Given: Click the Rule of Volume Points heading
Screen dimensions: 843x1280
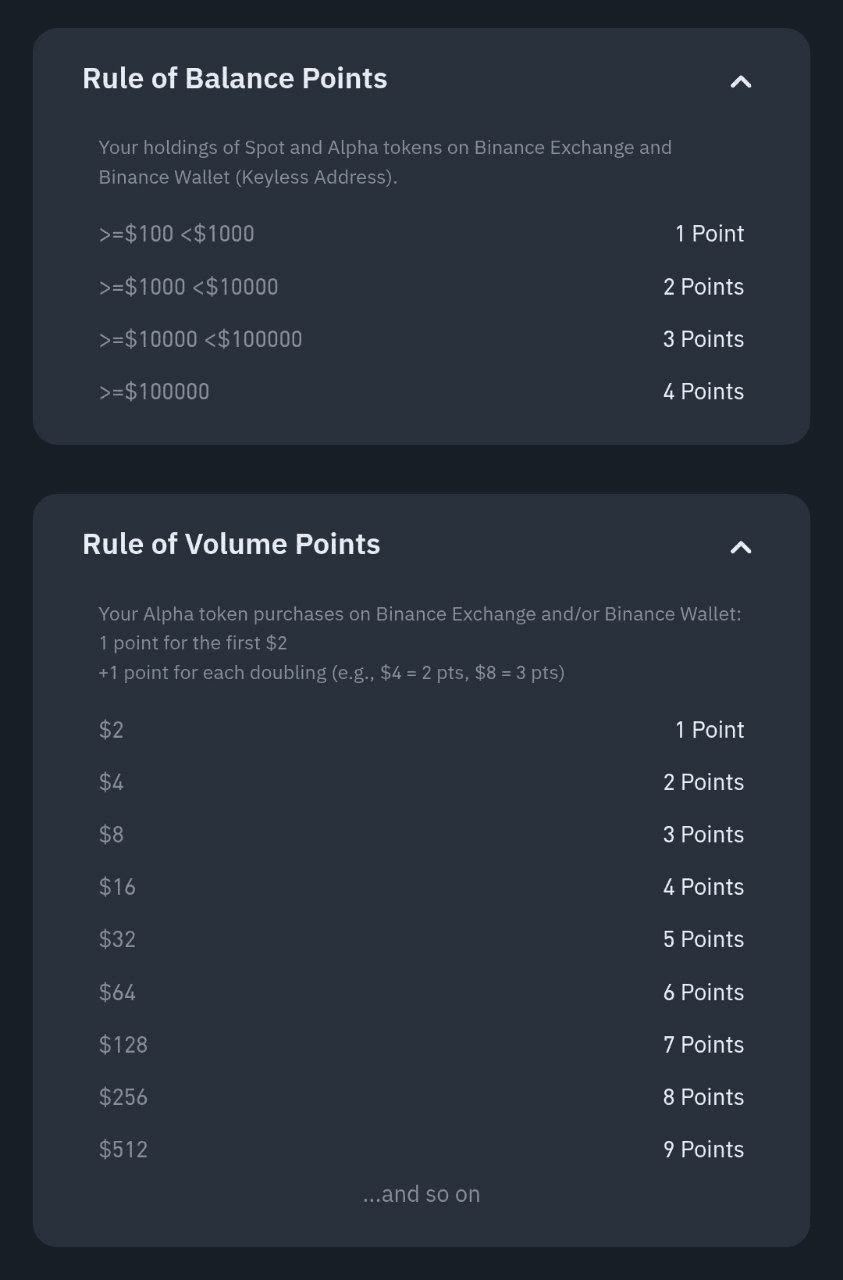Looking at the screenshot, I should (x=231, y=544).
